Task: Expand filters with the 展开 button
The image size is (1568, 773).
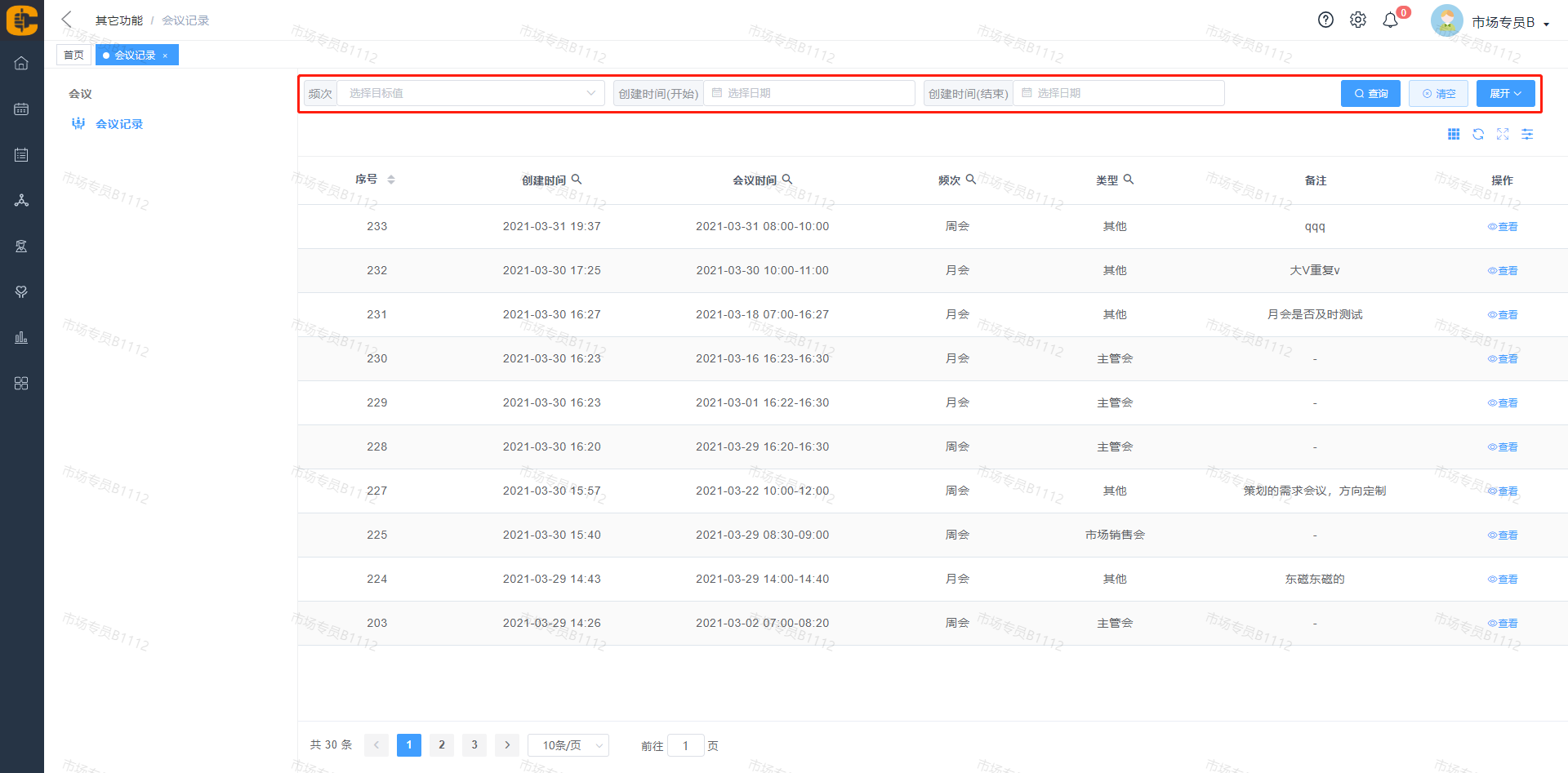Action: pyautogui.click(x=1505, y=93)
